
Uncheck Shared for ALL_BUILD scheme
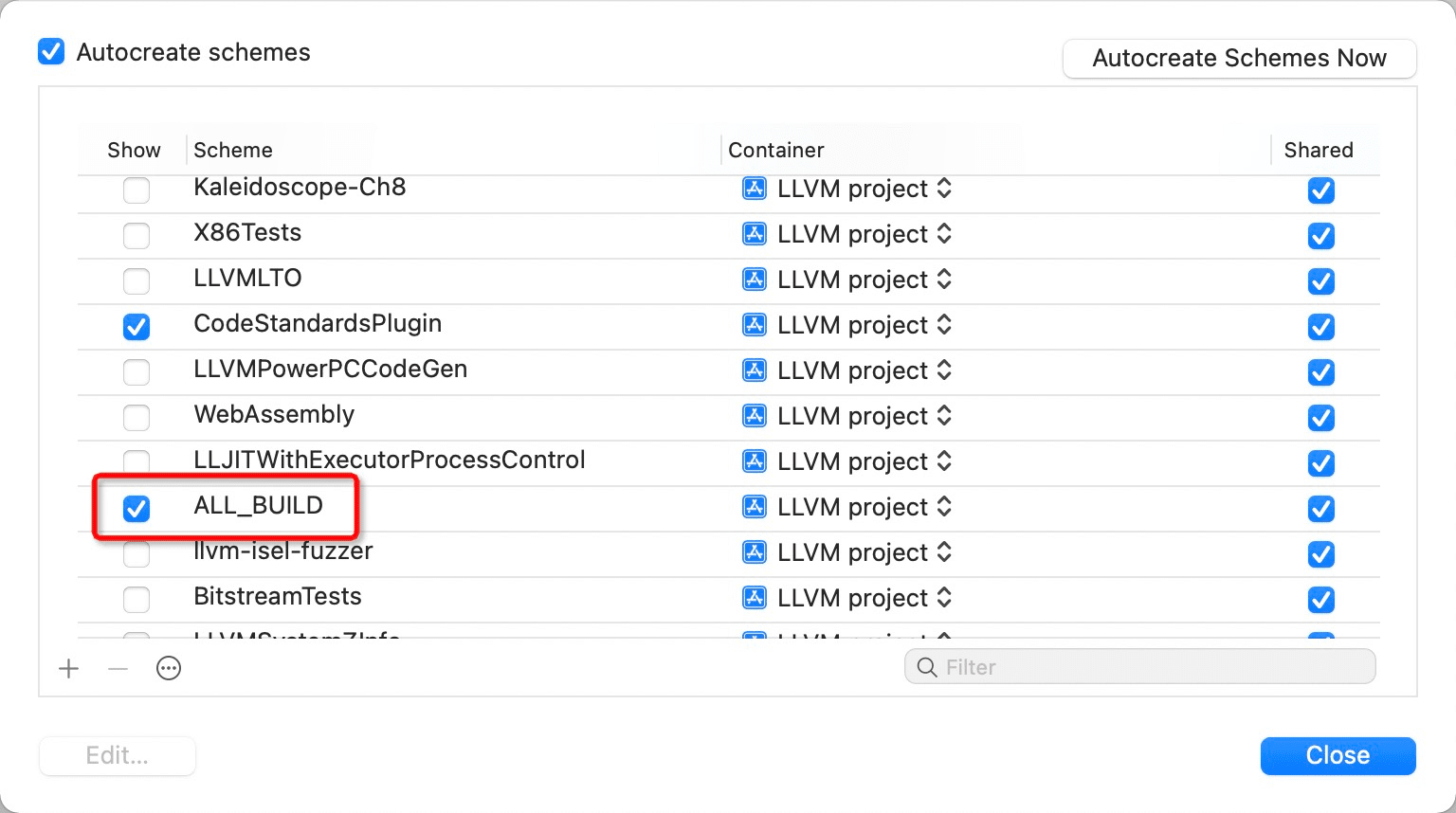(x=1321, y=509)
